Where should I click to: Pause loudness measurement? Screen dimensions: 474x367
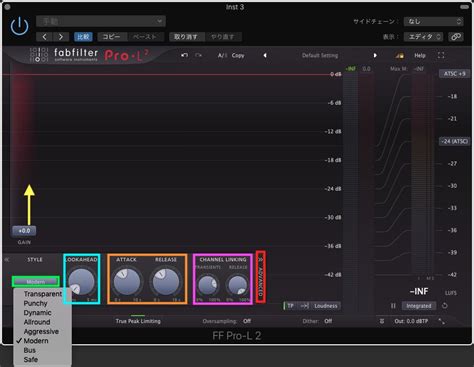point(393,306)
